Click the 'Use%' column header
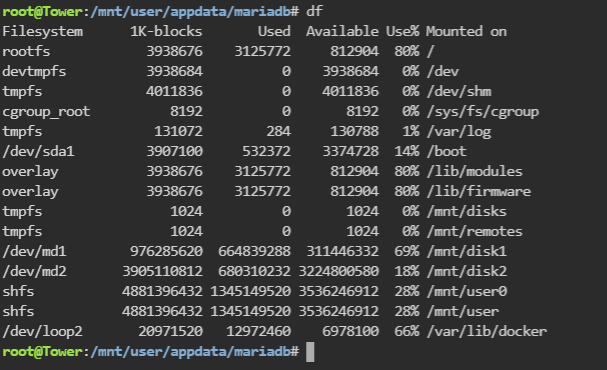Image resolution: width=607 pixels, height=370 pixels. 402,31
